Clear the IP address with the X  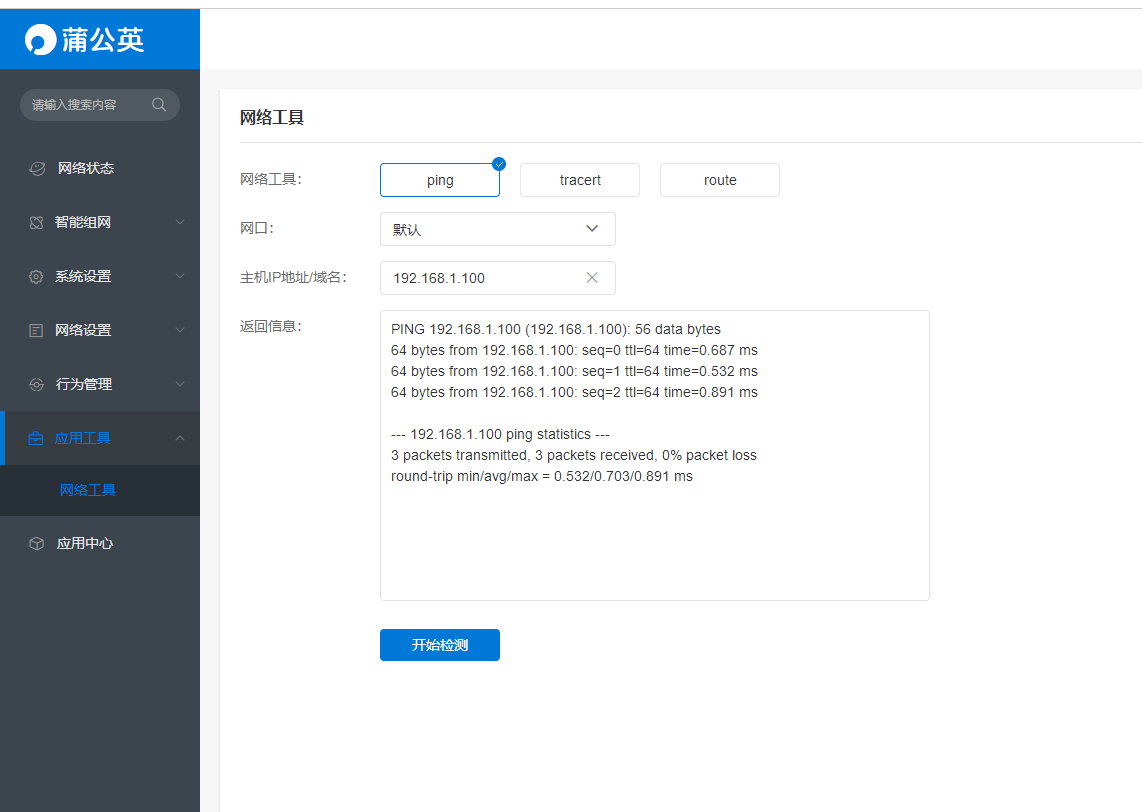[591, 277]
